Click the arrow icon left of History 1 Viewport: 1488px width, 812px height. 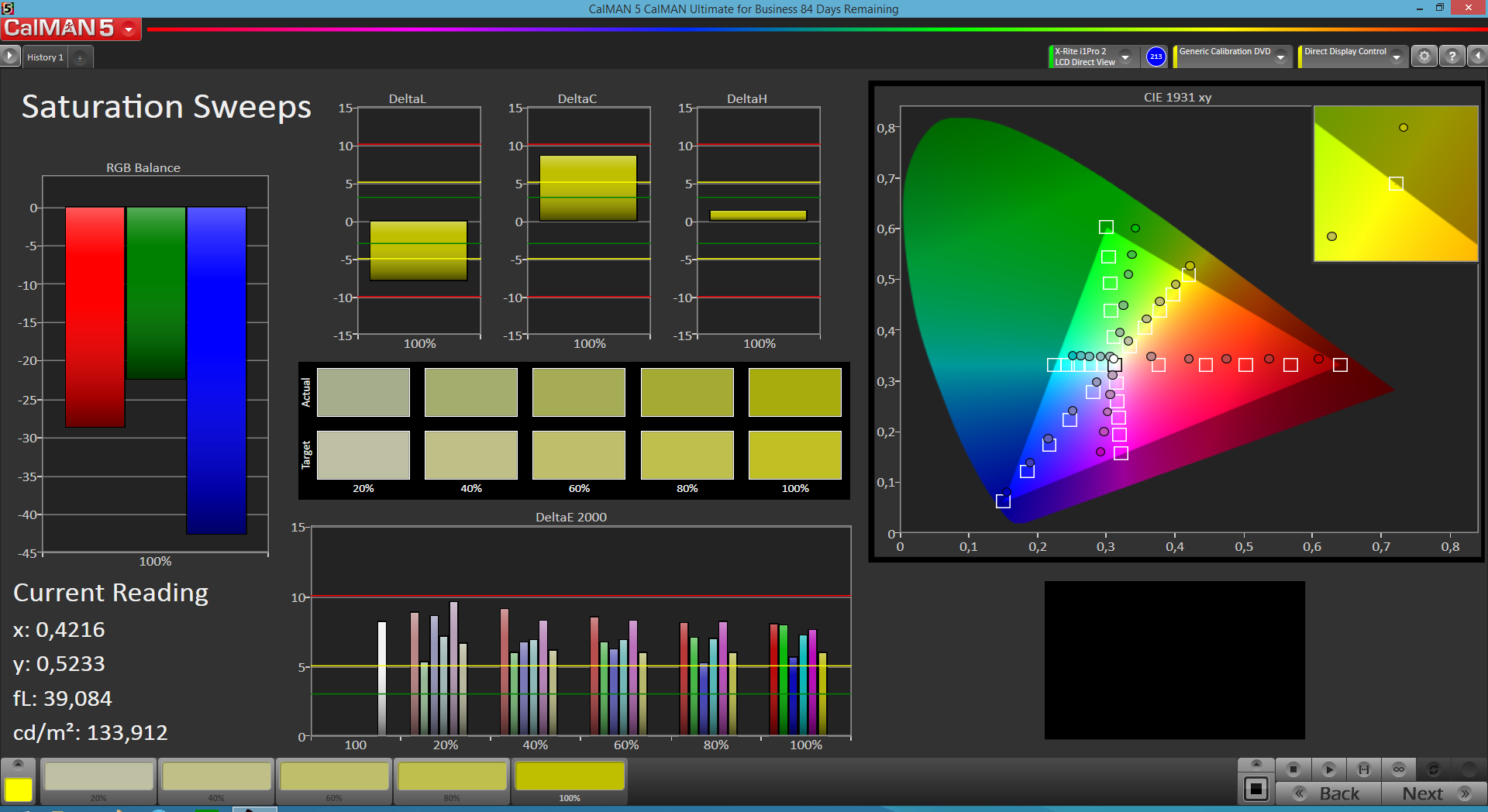click(x=9, y=57)
